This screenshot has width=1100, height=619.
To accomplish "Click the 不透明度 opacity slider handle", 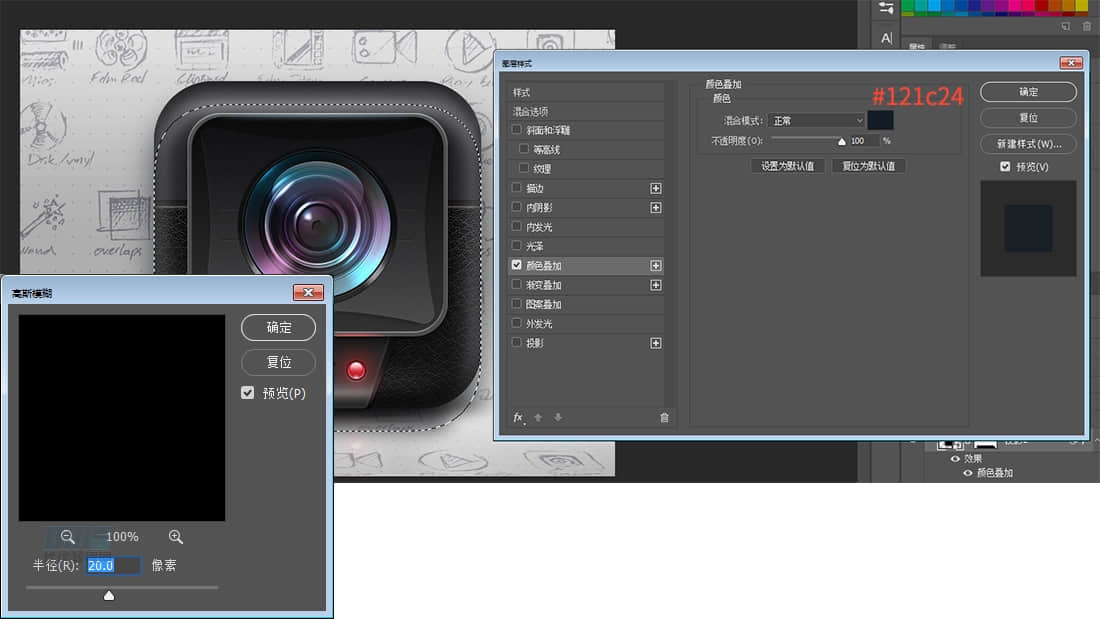I will 842,141.
